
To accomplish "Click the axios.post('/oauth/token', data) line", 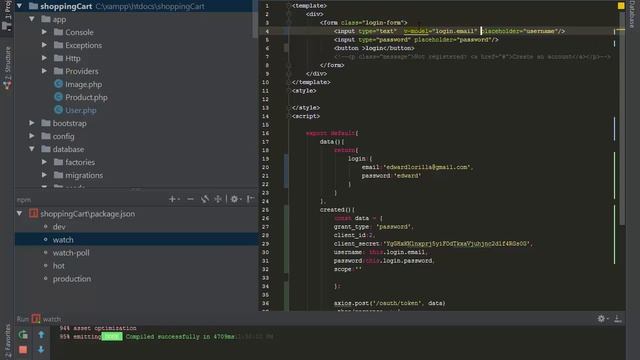I will tap(390, 303).
